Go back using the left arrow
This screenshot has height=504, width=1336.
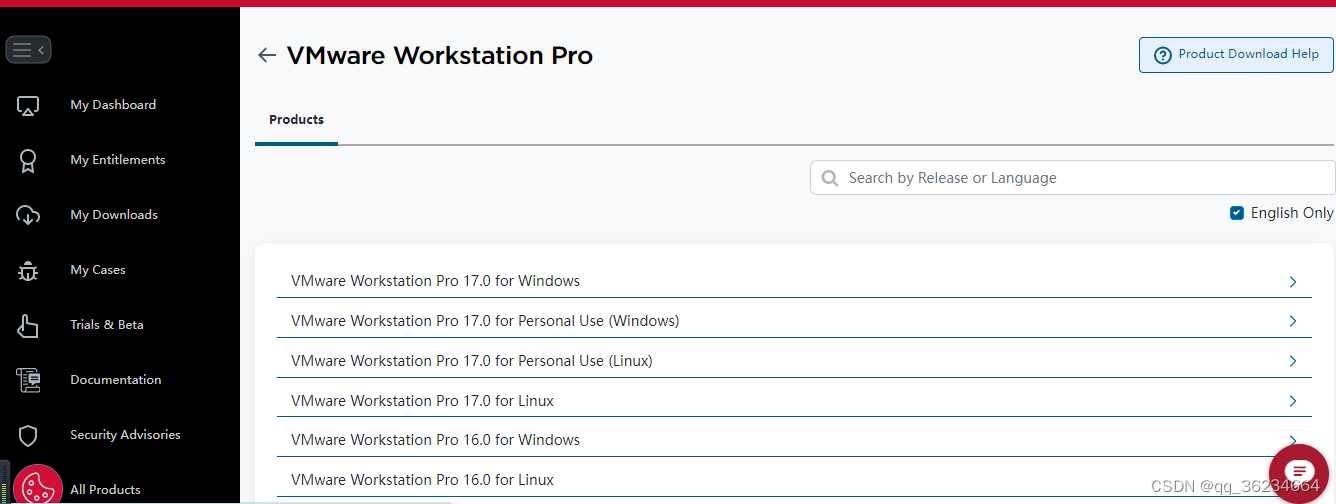point(266,55)
